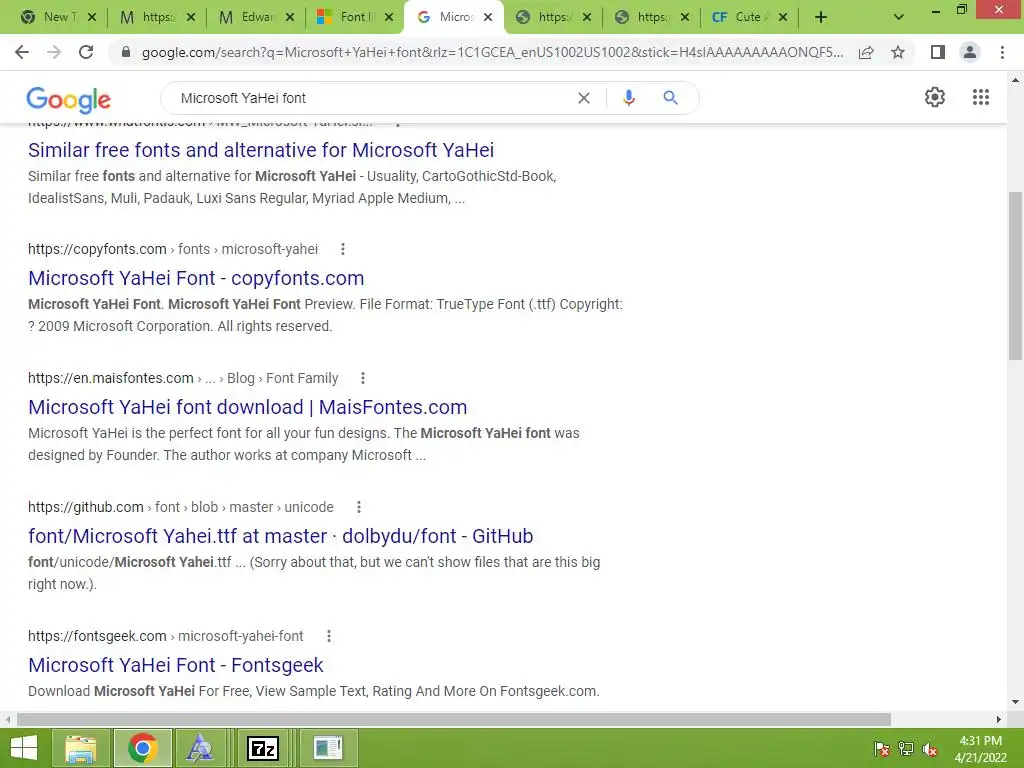Open Windows Start menu
The width and height of the screenshot is (1024, 768).
coord(24,748)
